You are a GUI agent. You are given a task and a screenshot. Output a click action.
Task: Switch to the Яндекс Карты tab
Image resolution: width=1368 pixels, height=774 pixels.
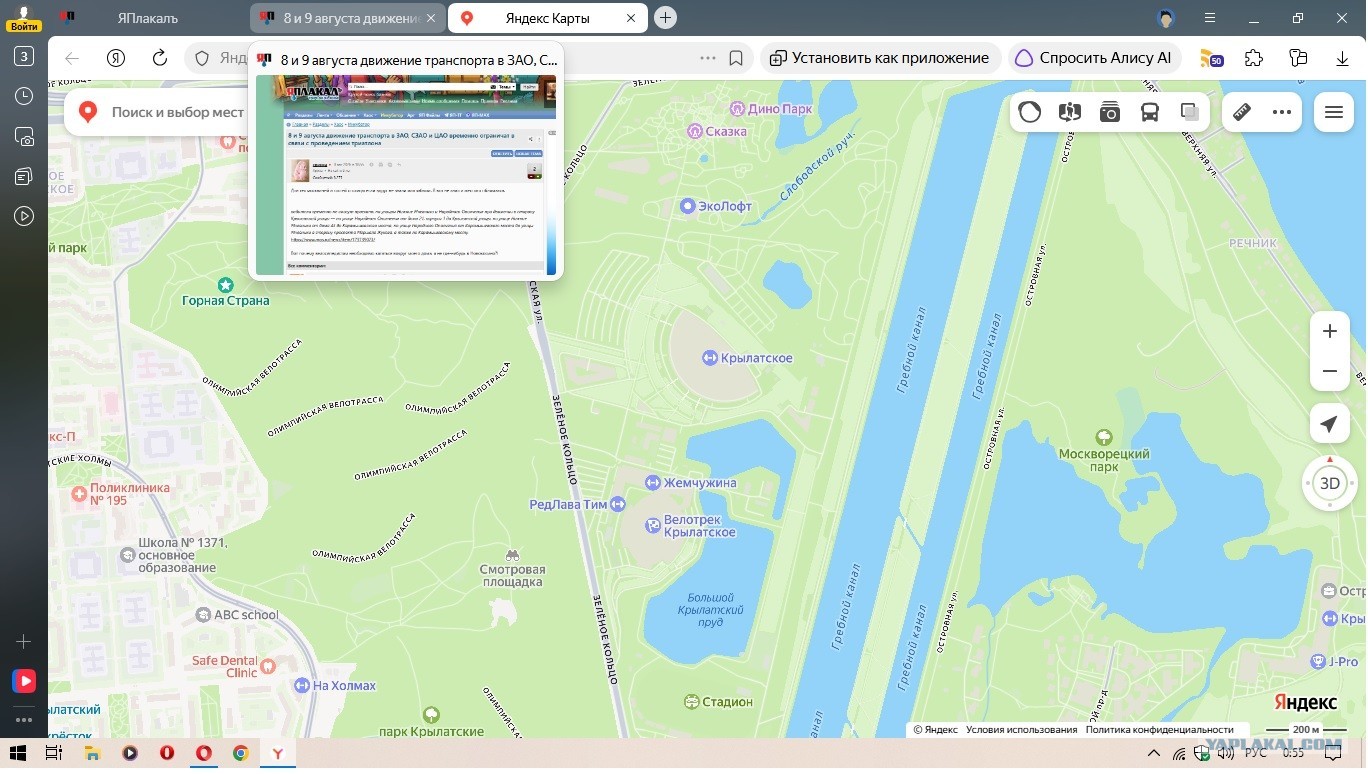tap(547, 18)
